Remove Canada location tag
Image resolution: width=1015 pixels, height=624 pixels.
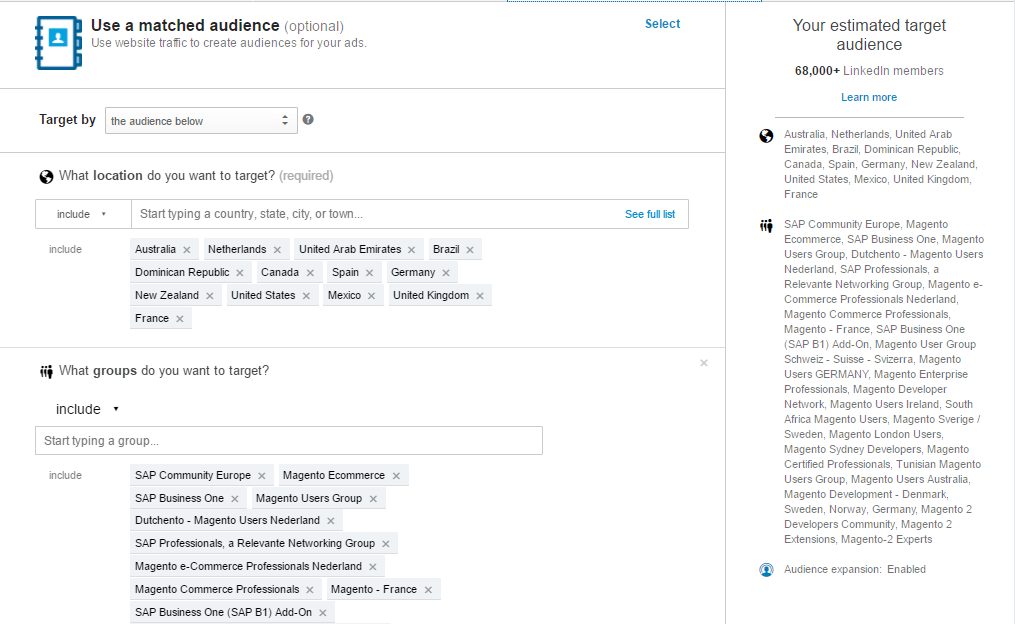tap(310, 273)
